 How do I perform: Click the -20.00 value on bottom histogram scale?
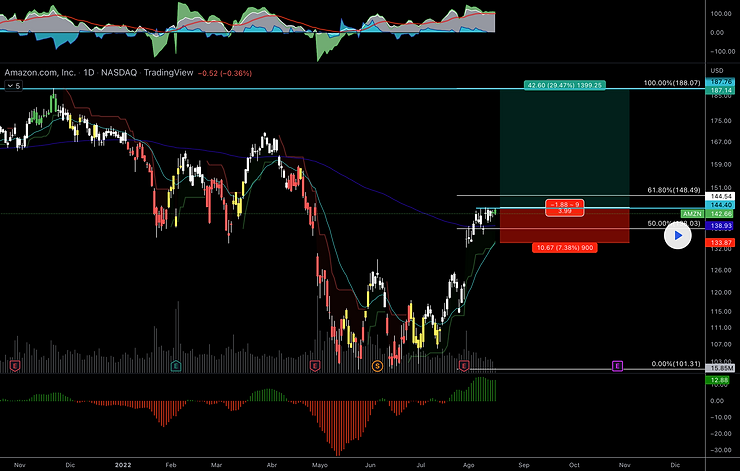[720, 434]
